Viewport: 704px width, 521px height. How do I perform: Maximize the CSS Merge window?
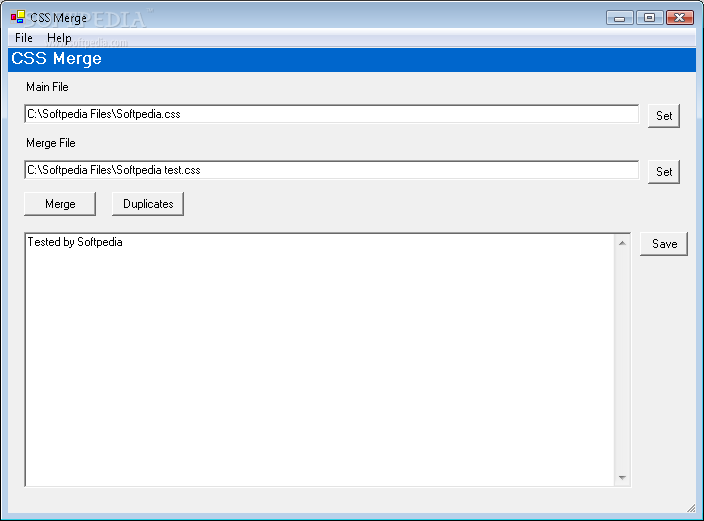click(649, 18)
